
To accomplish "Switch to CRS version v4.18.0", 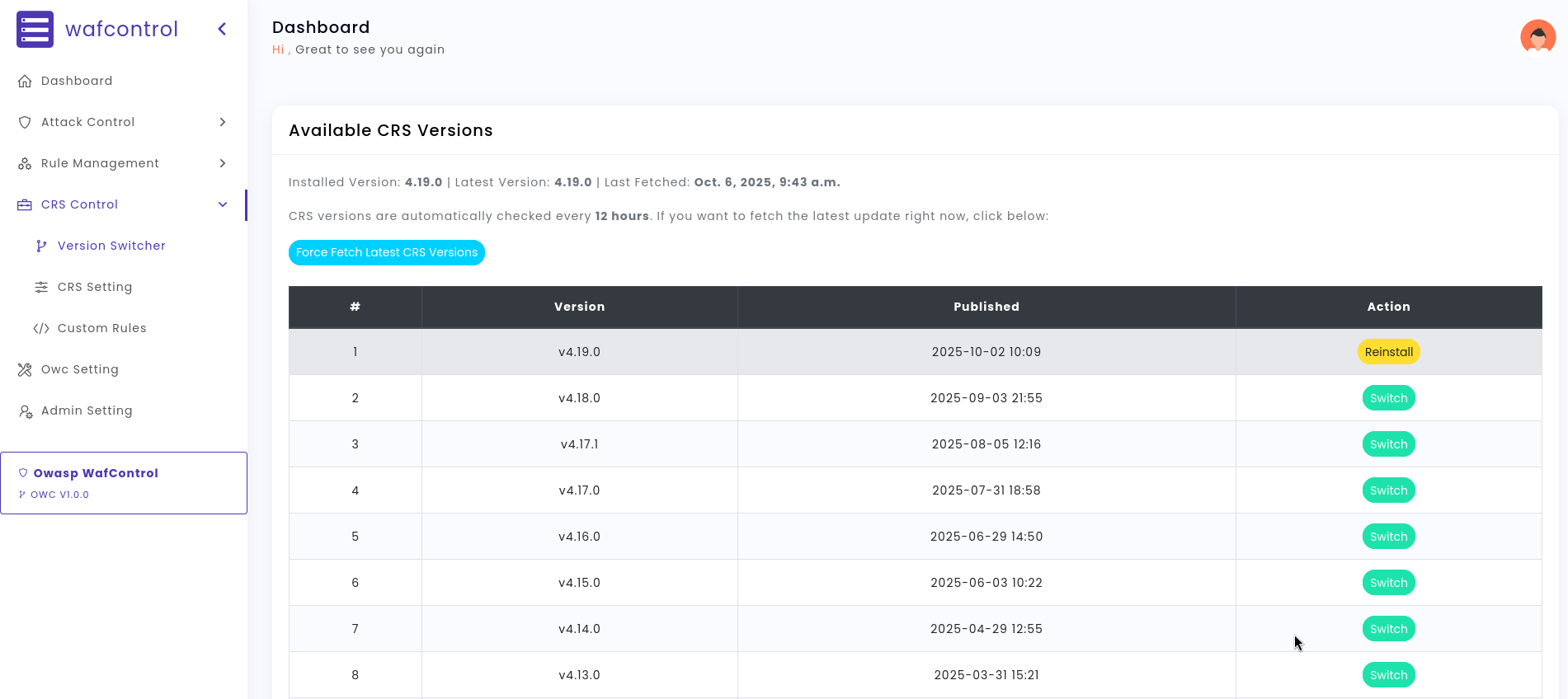I will coord(1389,398).
